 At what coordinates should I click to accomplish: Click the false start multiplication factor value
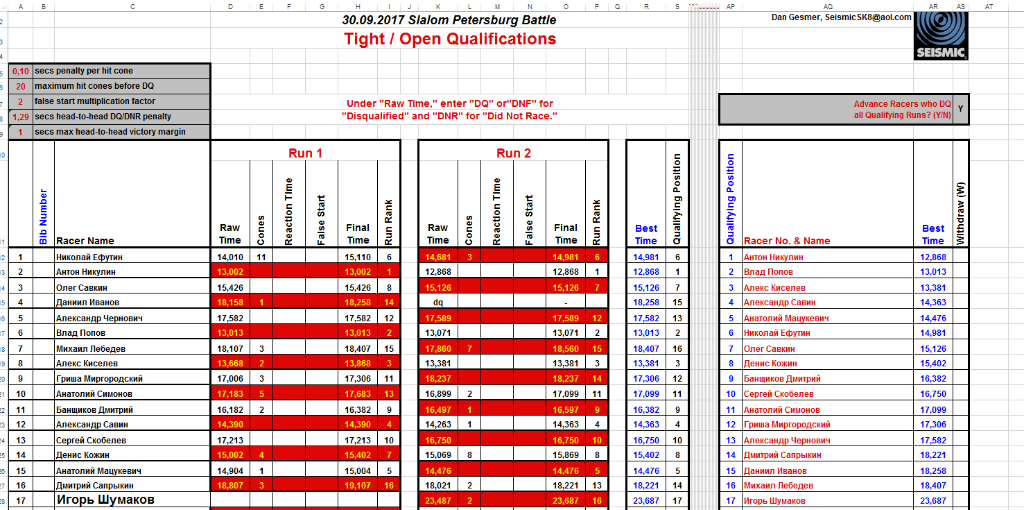(x=20, y=102)
